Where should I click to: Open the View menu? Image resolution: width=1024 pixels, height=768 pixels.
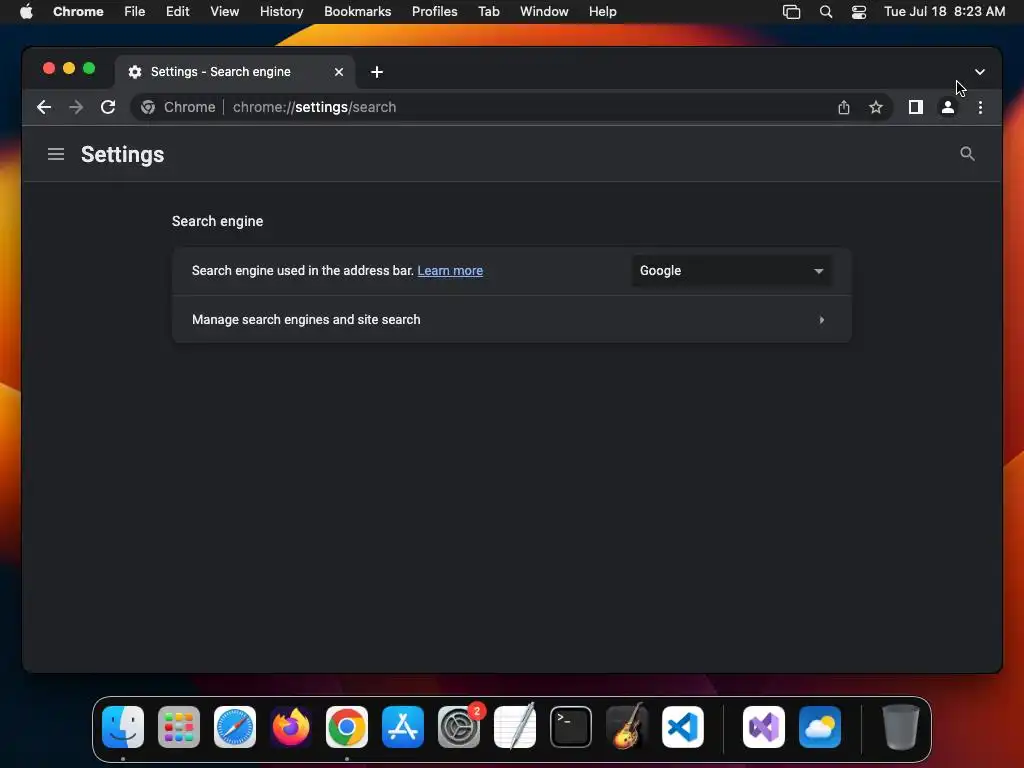(x=224, y=12)
